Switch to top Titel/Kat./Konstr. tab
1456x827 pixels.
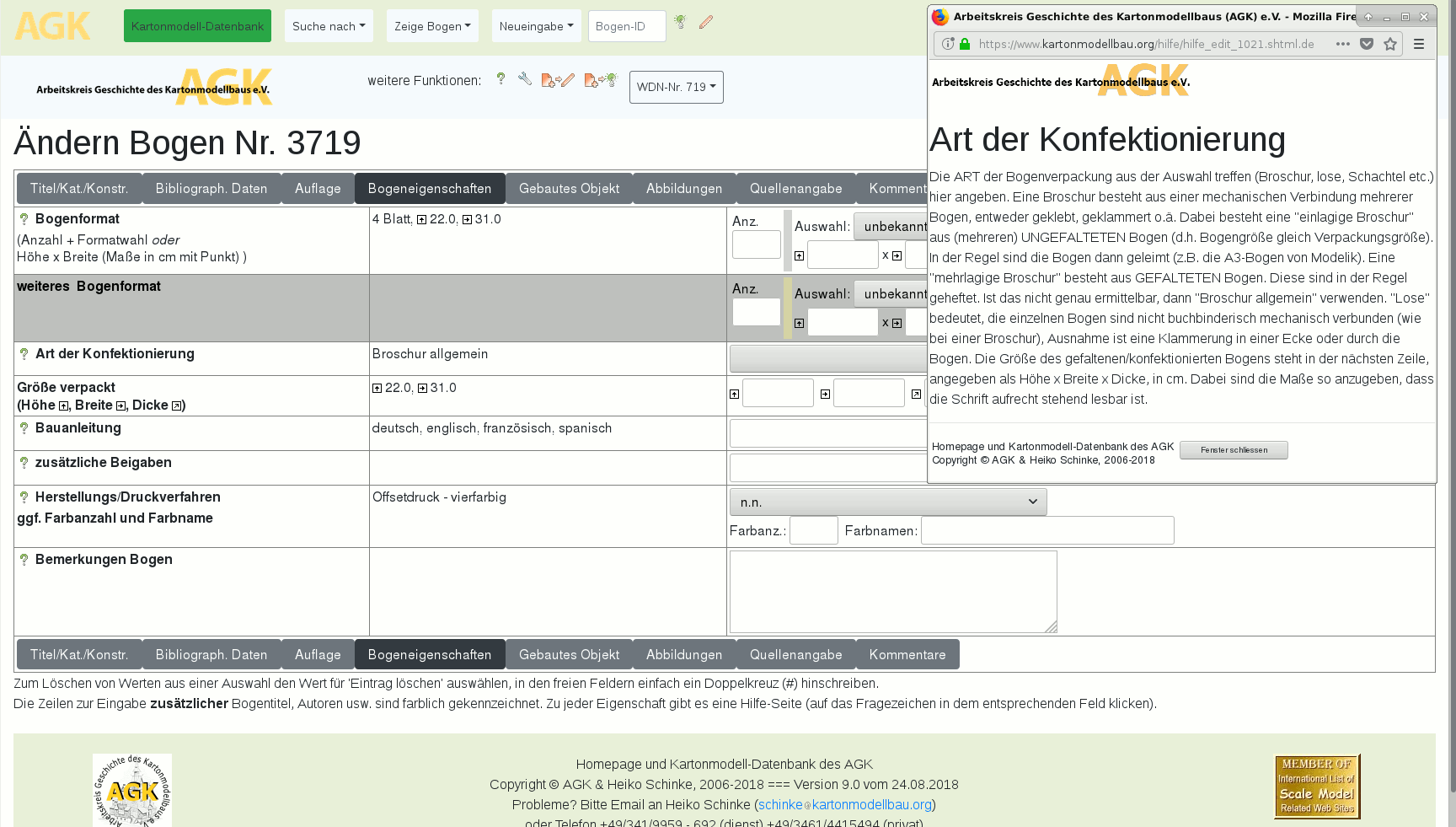click(79, 189)
